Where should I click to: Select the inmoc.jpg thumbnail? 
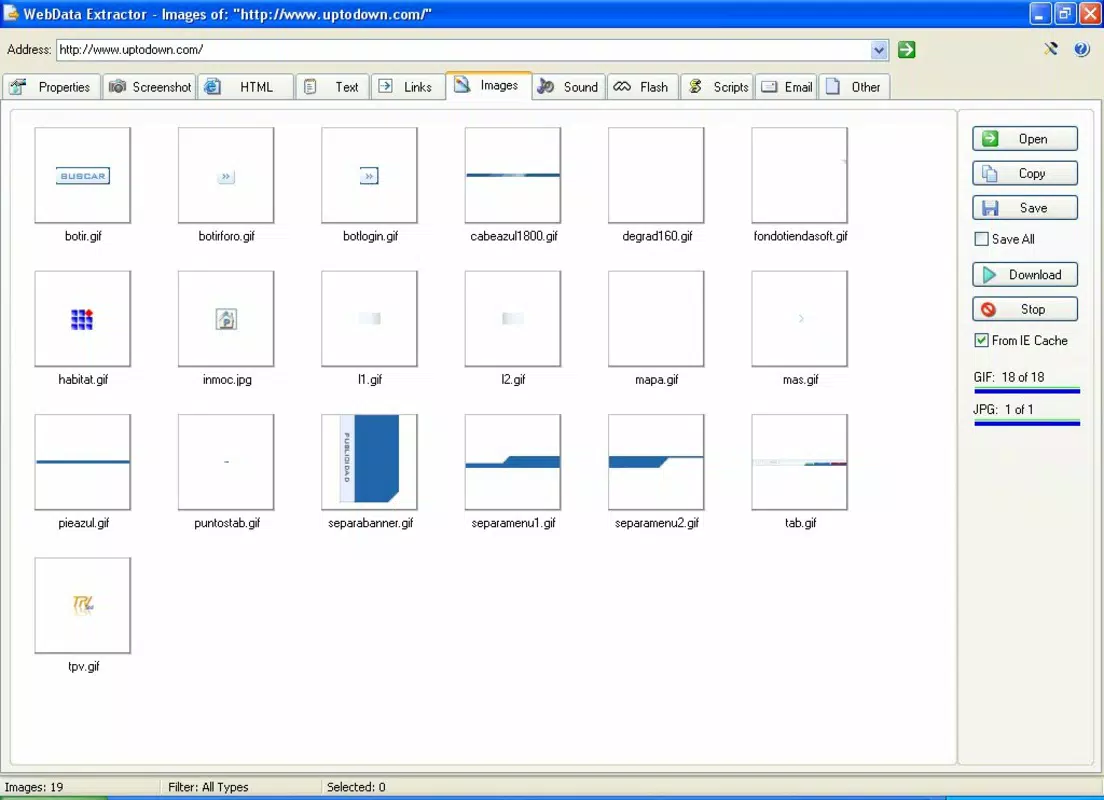[226, 319]
